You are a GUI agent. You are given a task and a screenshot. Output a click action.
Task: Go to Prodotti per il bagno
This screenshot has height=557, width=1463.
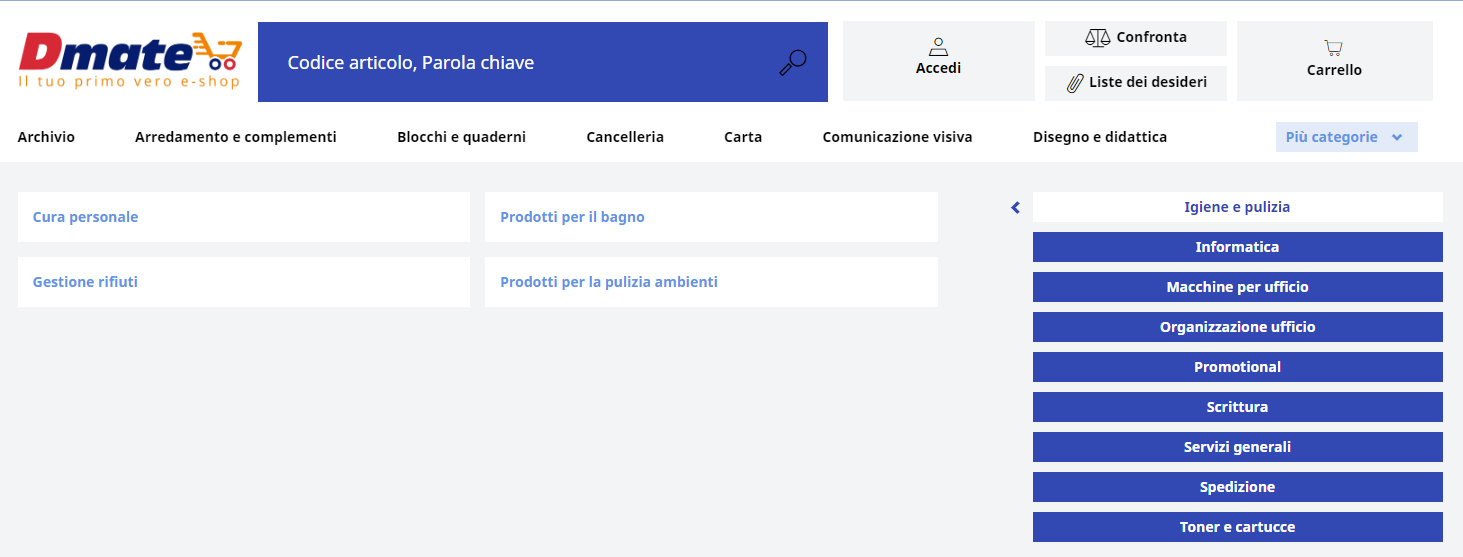point(572,217)
